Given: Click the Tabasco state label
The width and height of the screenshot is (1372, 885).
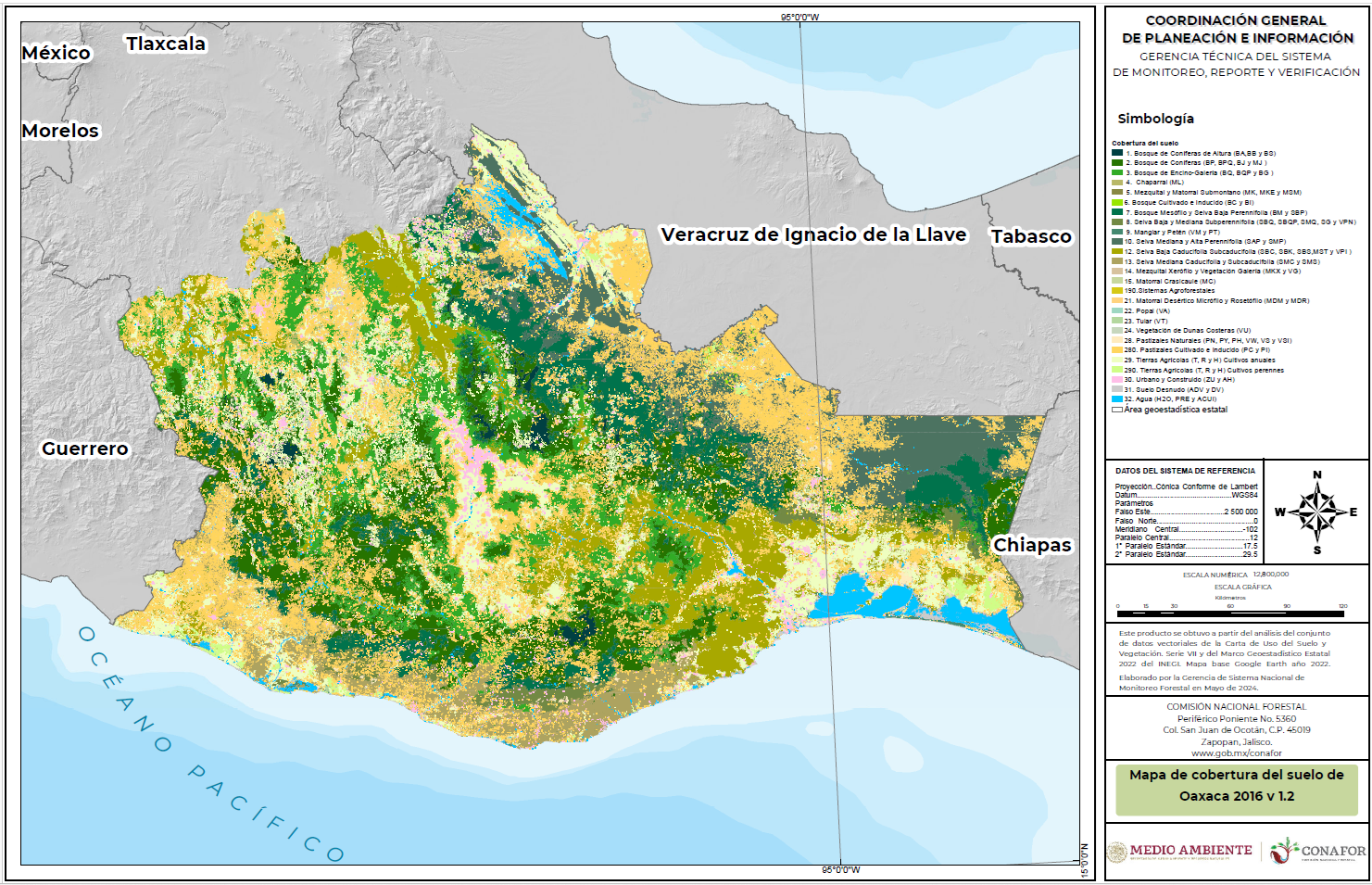Looking at the screenshot, I should [x=1031, y=236].
